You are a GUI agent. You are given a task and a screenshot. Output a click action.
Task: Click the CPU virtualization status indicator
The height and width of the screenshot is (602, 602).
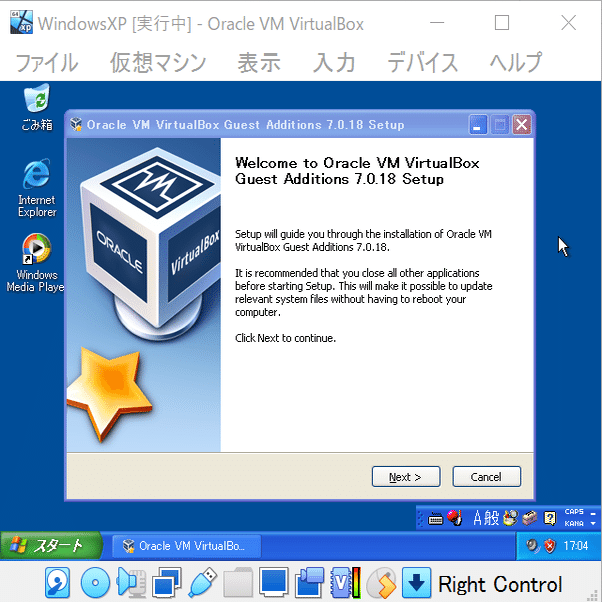click(x=345, y=583)
